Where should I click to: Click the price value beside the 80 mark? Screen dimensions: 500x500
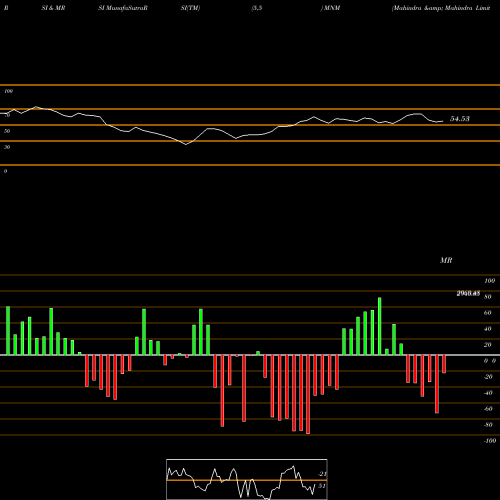[468, 293]
